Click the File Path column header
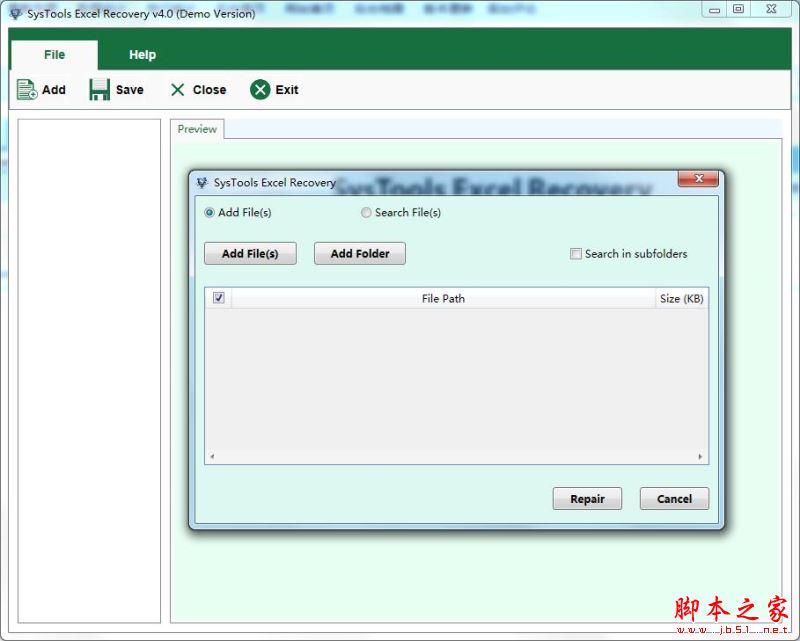Viewport: 800px width, 641px height. (443, 298)
